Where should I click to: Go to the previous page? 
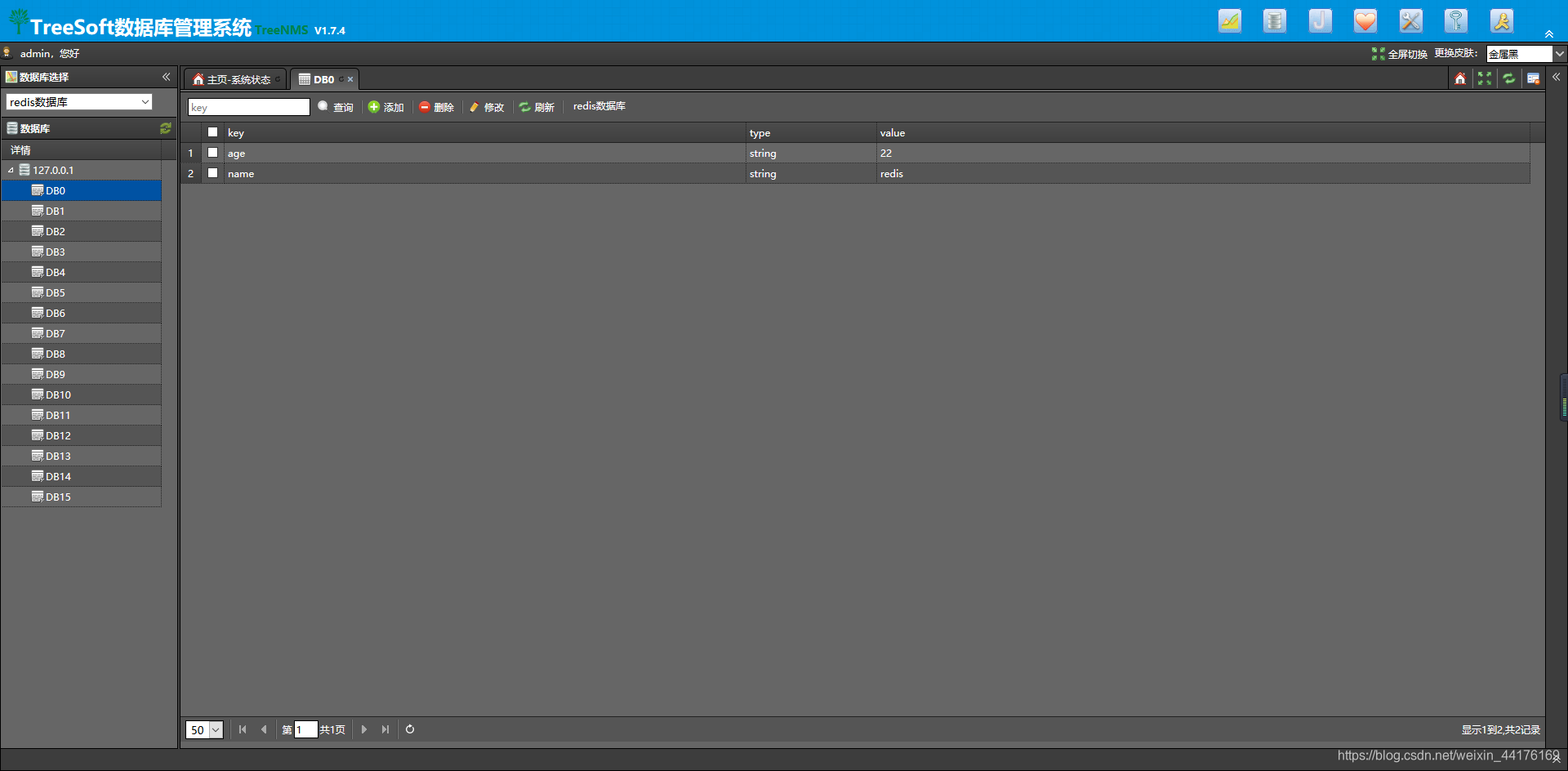pyautogui.click(x=264, y=729)
